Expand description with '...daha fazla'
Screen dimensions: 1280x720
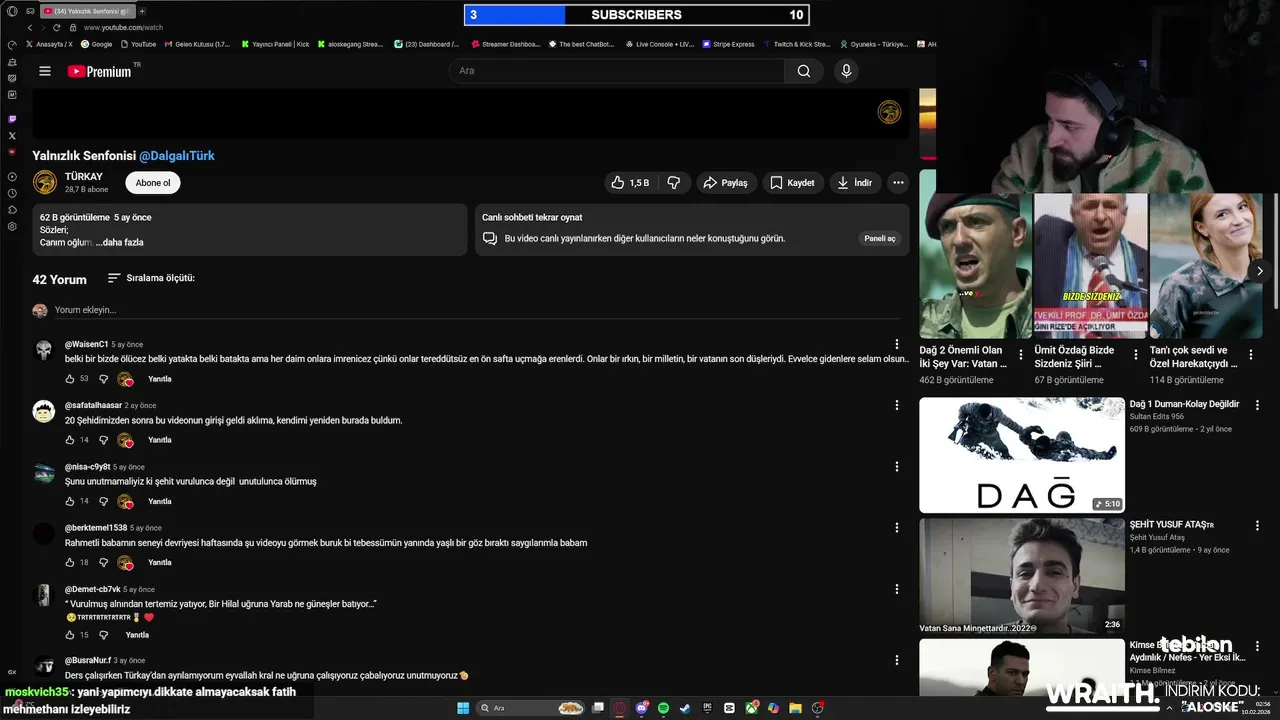(x=120, y=242)
